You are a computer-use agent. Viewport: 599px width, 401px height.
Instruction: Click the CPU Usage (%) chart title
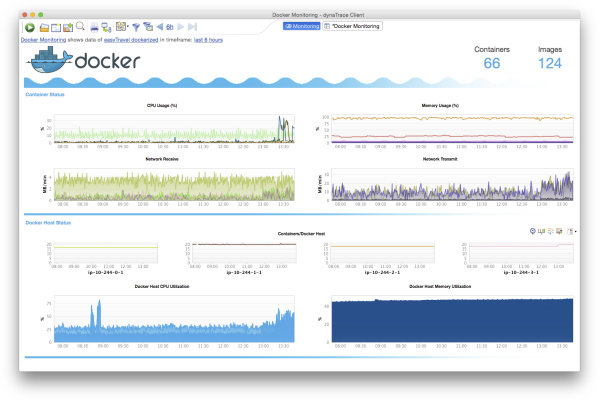(x=162, y=105)
